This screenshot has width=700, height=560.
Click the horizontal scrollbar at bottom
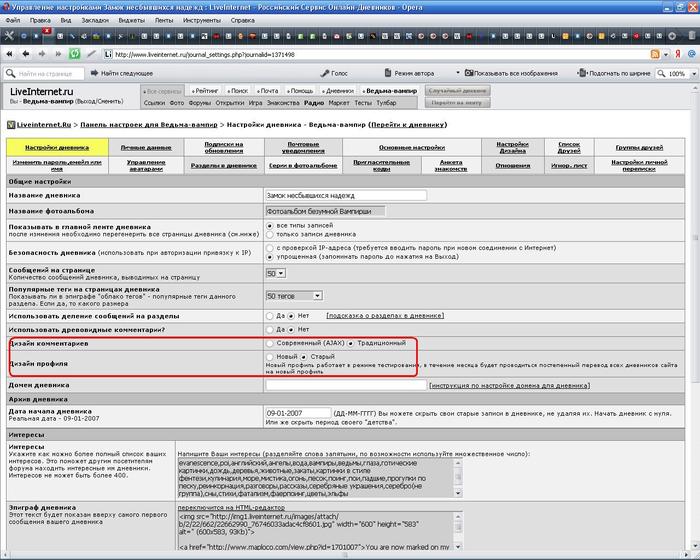click(345, 555)
